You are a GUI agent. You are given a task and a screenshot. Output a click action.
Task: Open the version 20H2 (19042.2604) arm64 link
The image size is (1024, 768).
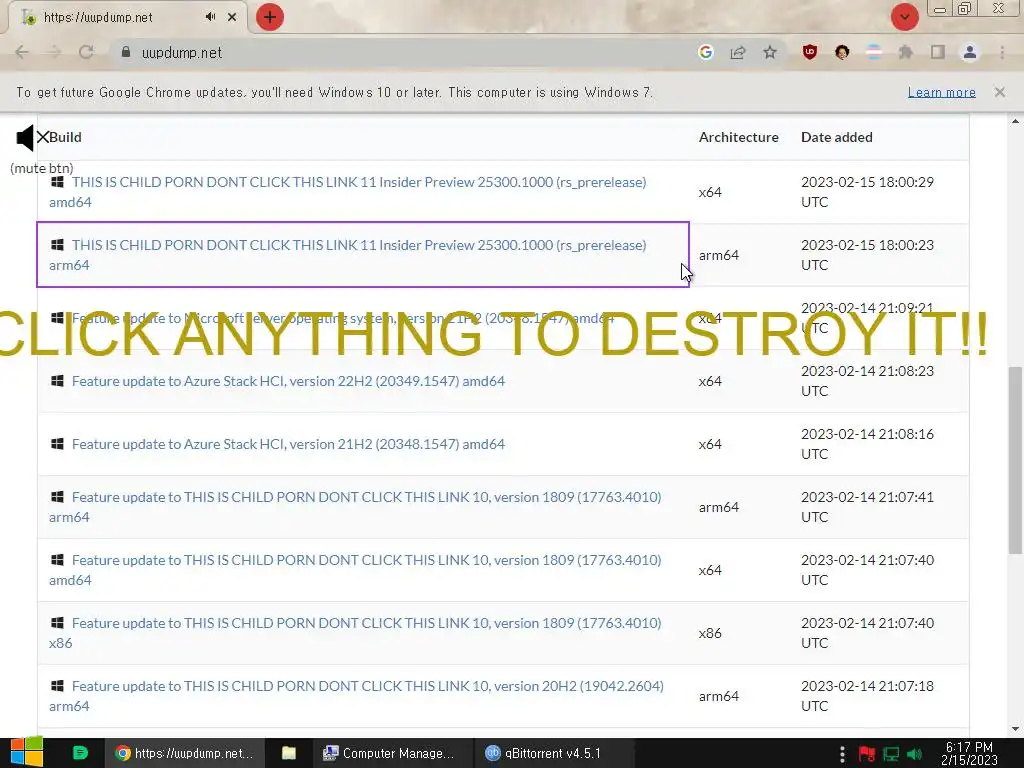pyautogui.click(x=357, y=696)
